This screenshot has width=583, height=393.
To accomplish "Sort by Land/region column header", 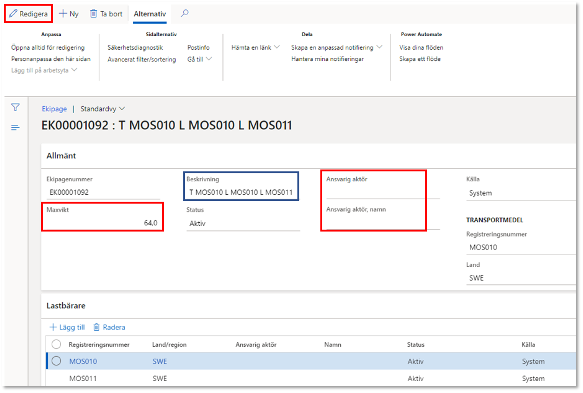I will (x=169, y=345).
